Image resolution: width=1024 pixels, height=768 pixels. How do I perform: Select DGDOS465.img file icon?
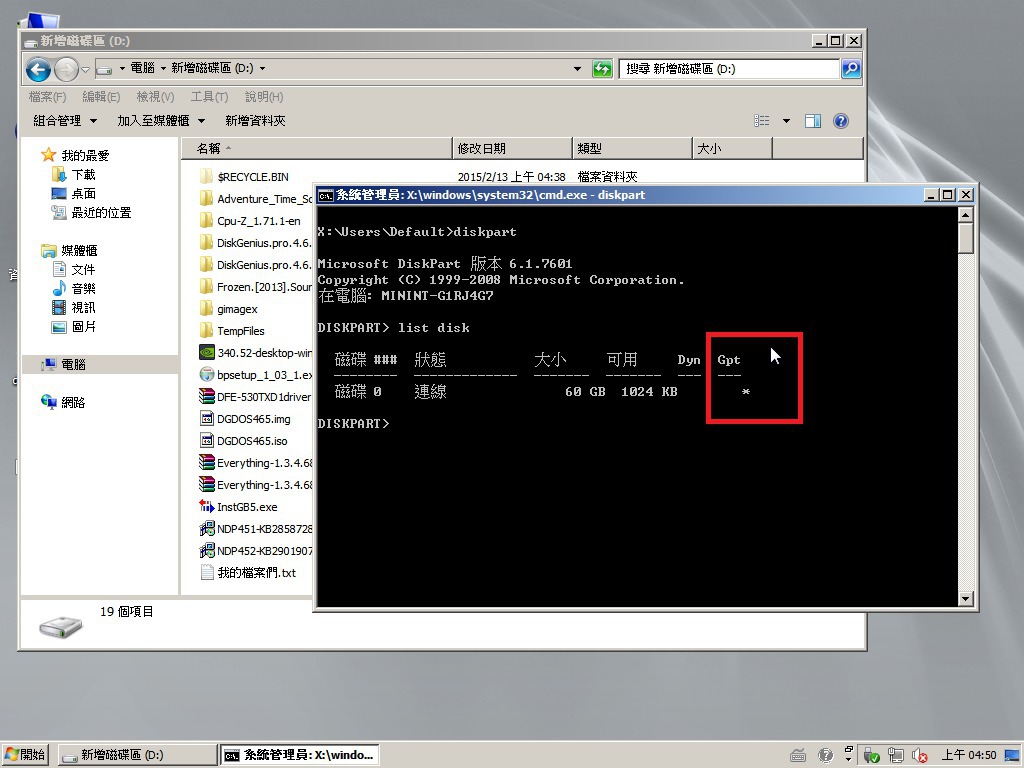[206, 419]
